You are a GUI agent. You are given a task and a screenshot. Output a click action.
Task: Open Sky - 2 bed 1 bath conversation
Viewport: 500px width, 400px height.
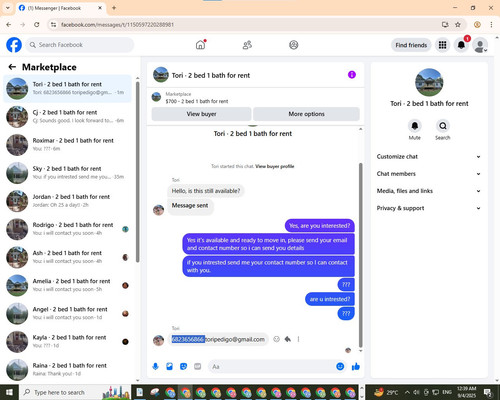pyautogui.click(x=67, y=173)
